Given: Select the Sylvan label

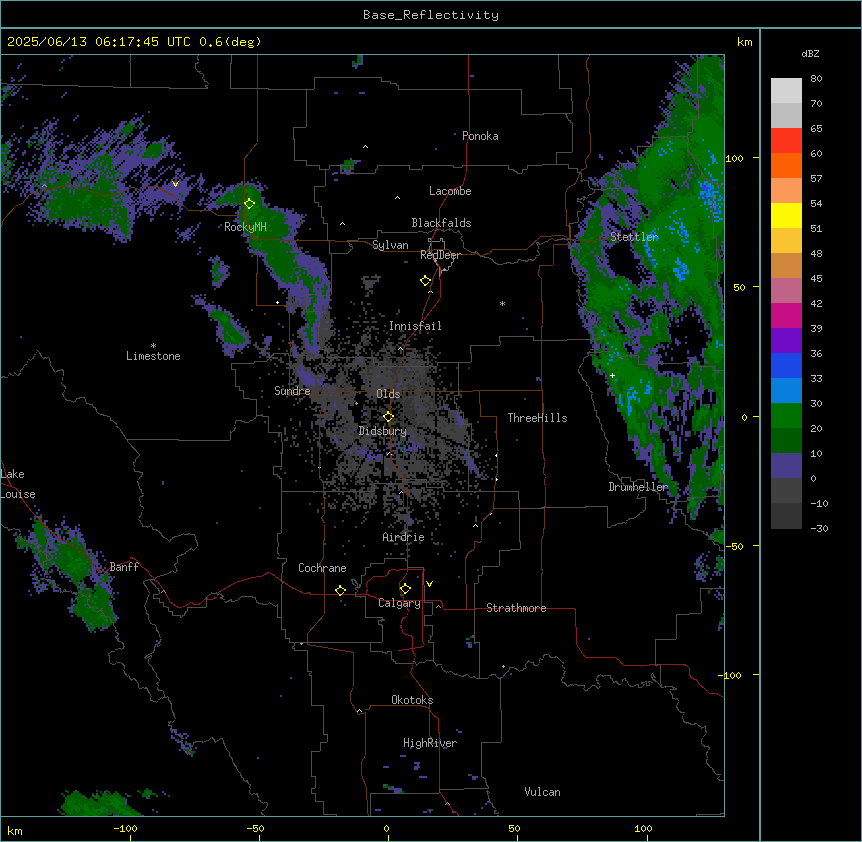Looking at the screenshot, I should (x=390, y=245).
